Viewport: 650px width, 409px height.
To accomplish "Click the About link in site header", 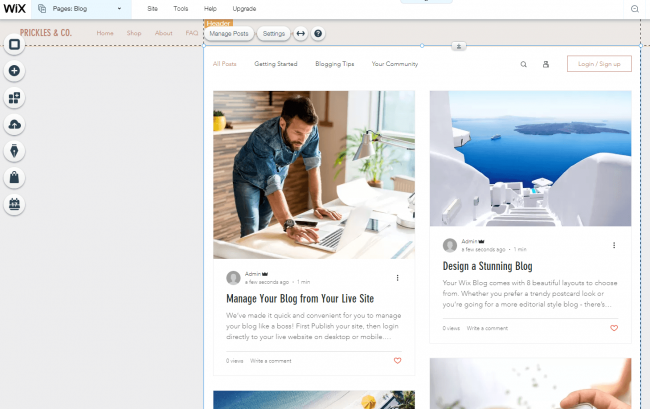I will point(163,33).
